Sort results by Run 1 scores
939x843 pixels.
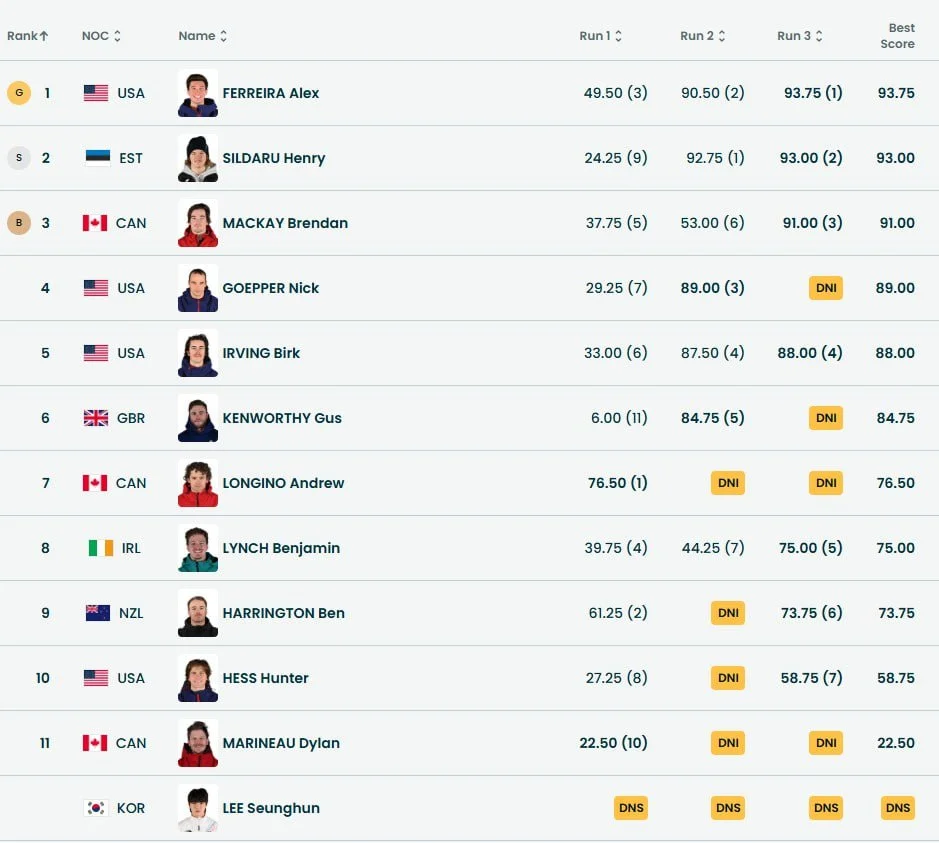(600, 36)
